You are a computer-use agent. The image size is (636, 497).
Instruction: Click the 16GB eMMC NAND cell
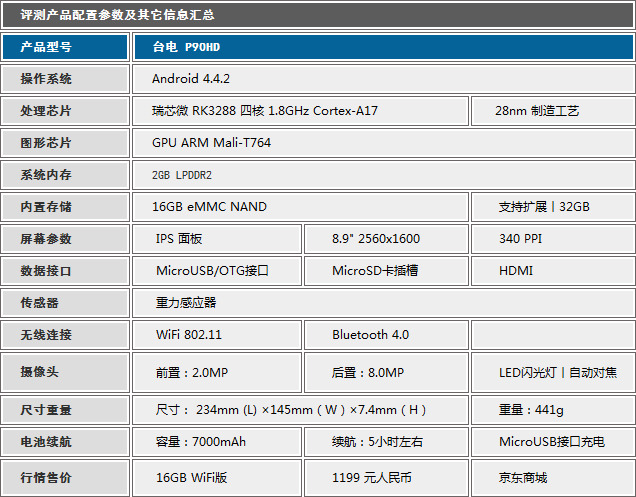(301, 207)
